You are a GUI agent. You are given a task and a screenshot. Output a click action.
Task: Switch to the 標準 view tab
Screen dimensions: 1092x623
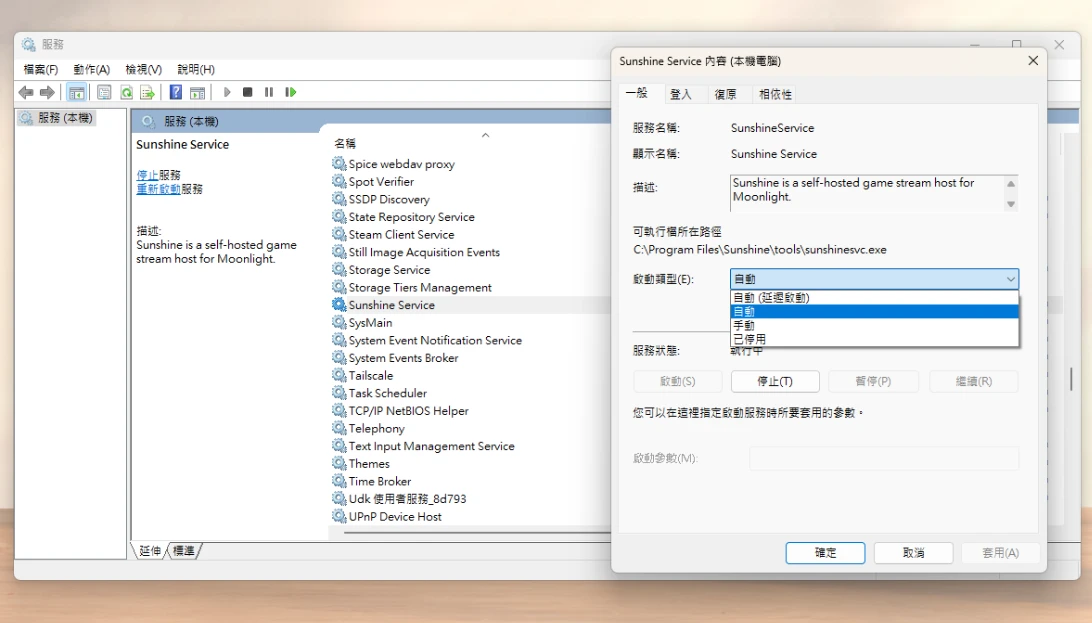pos(184,551)
